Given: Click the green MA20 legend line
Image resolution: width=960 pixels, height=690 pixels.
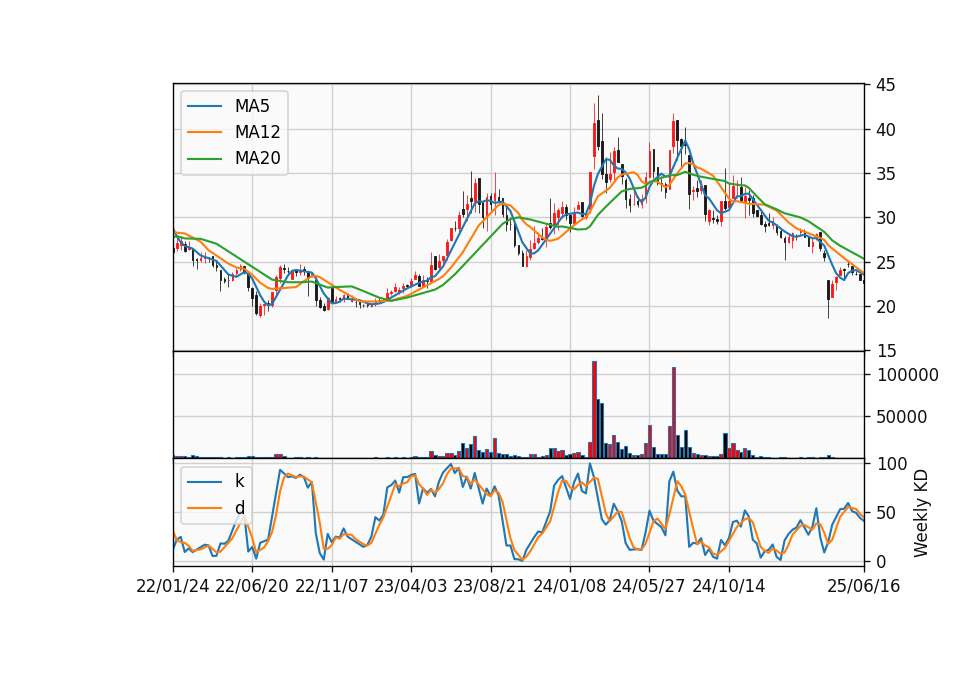Looking at the screenshot, I should [204, 159].
